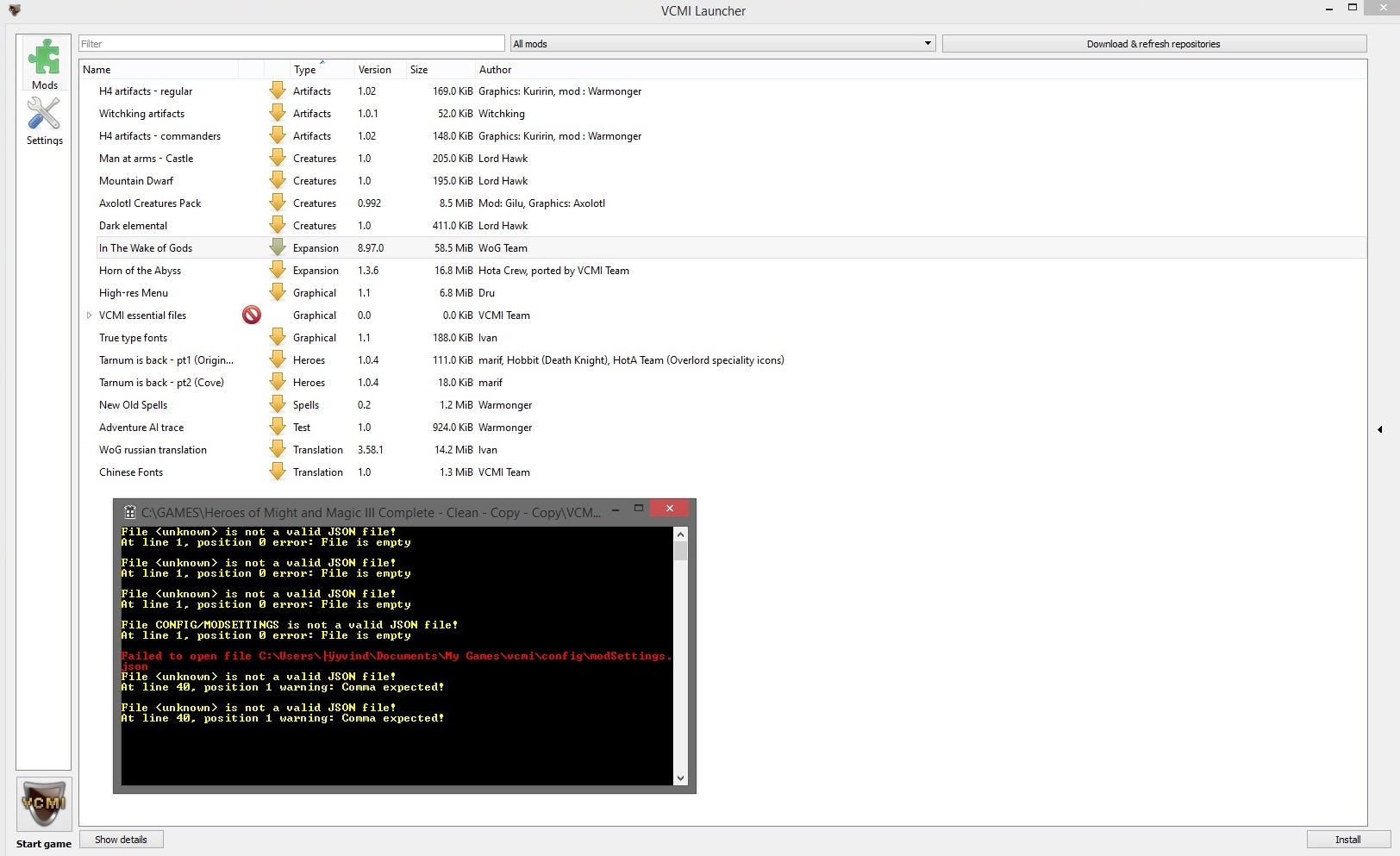Click the Hota Crew author cell
The width and height of the screenshot is (1400, 856).
point(553,271)
